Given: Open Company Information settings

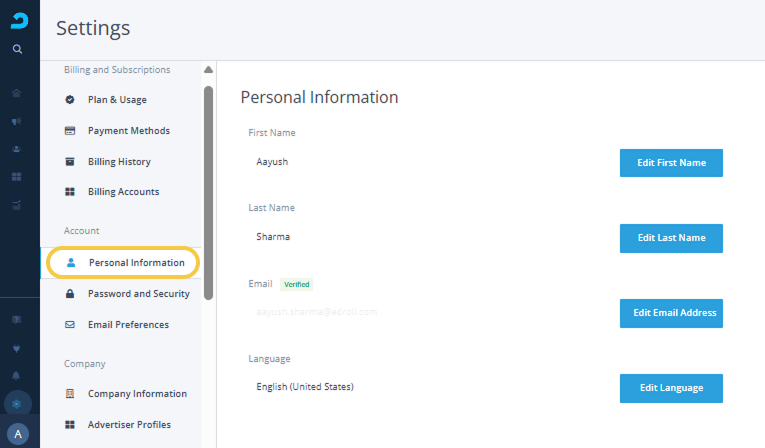Looking at the screenshot, I should [136, 394].
